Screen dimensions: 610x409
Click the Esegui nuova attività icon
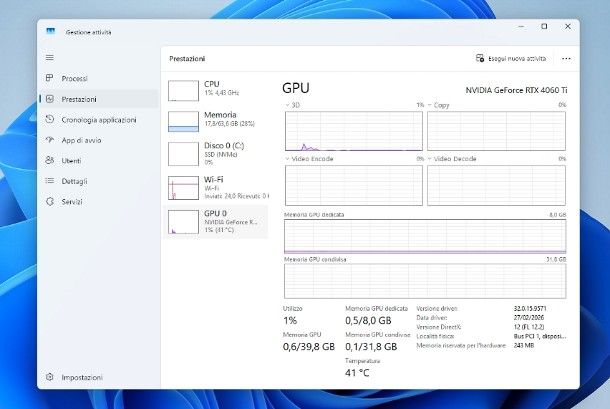click(480, 58)
